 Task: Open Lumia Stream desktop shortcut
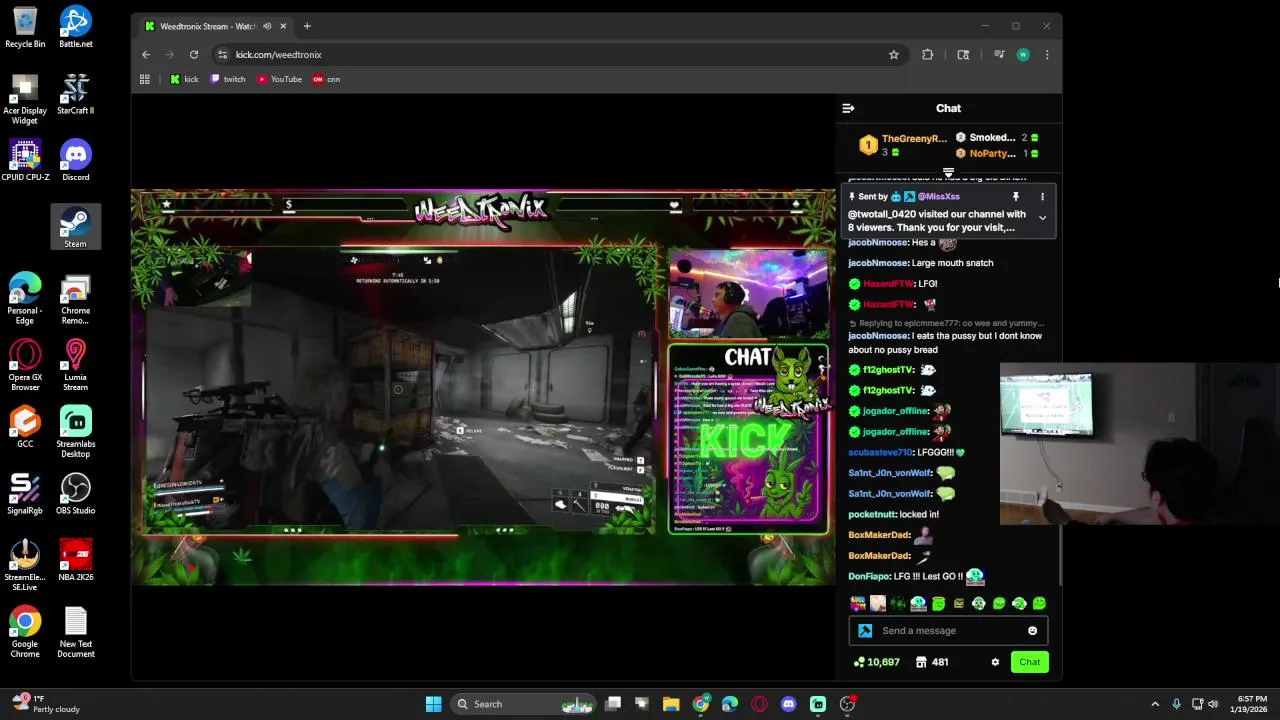coord(76,365)
